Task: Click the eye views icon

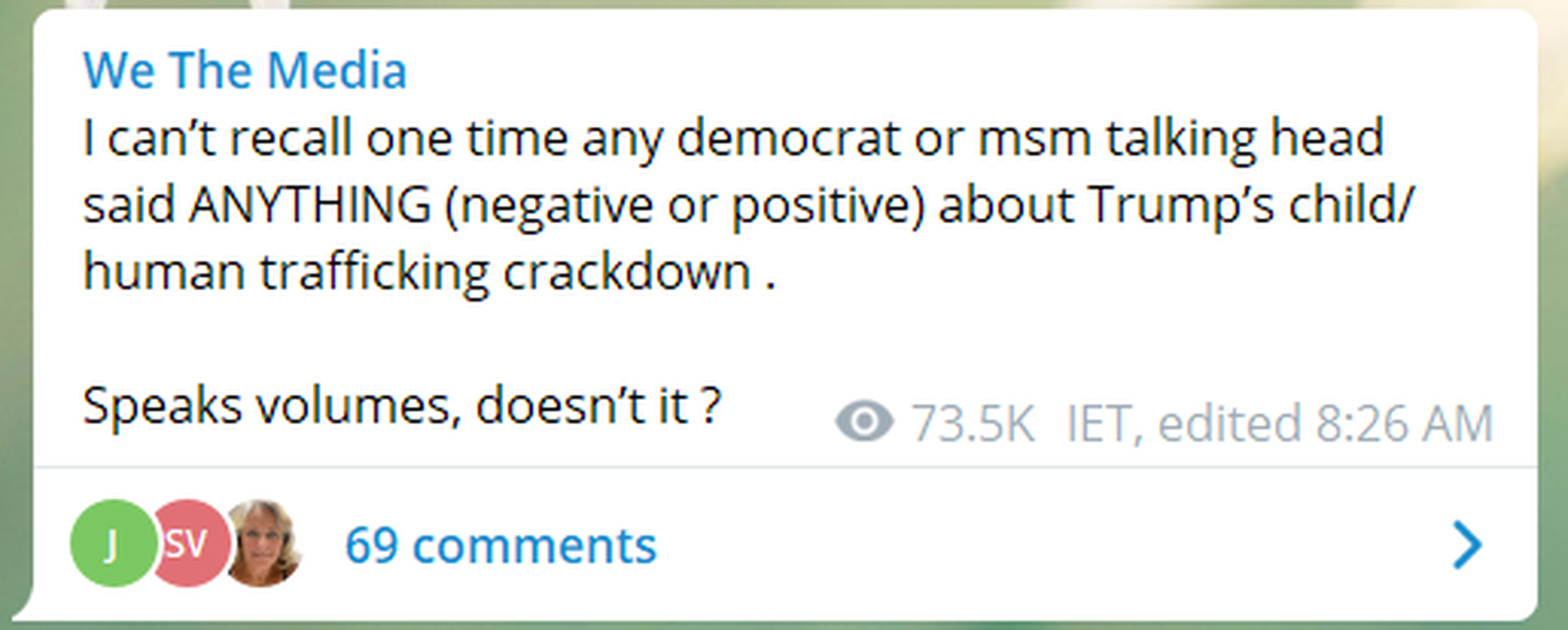Action: click(x=864, y=421)
